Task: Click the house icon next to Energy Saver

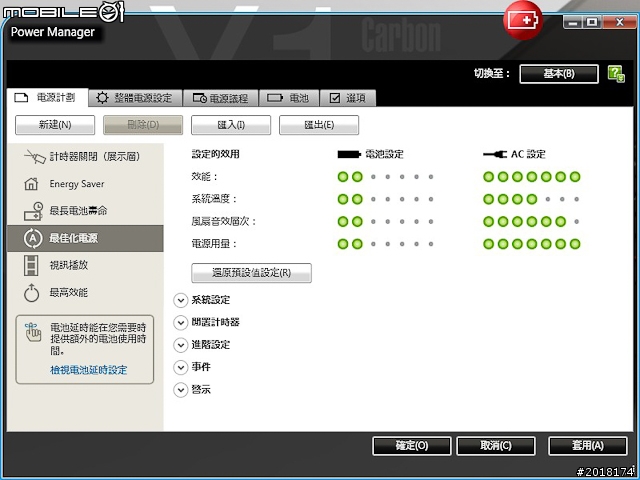Action: (31, 184)
